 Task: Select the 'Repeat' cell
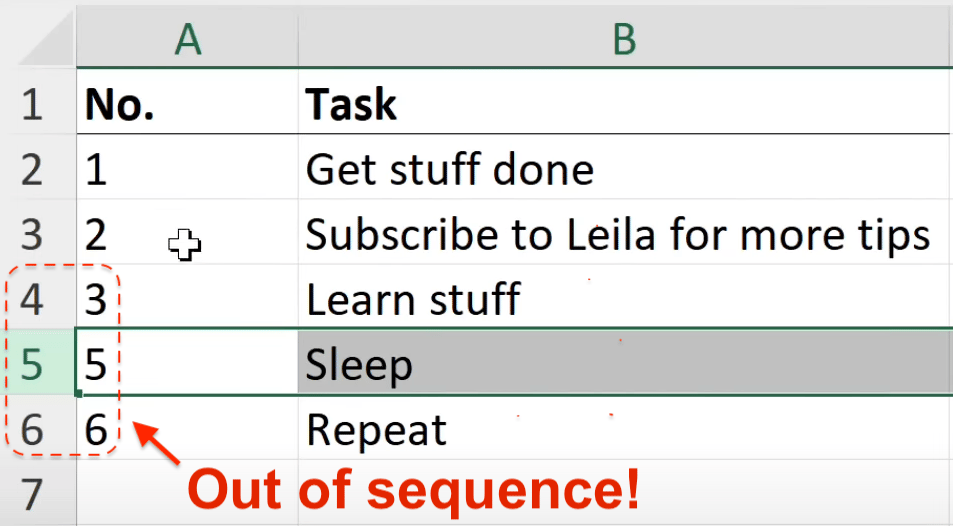coord(625,427)
